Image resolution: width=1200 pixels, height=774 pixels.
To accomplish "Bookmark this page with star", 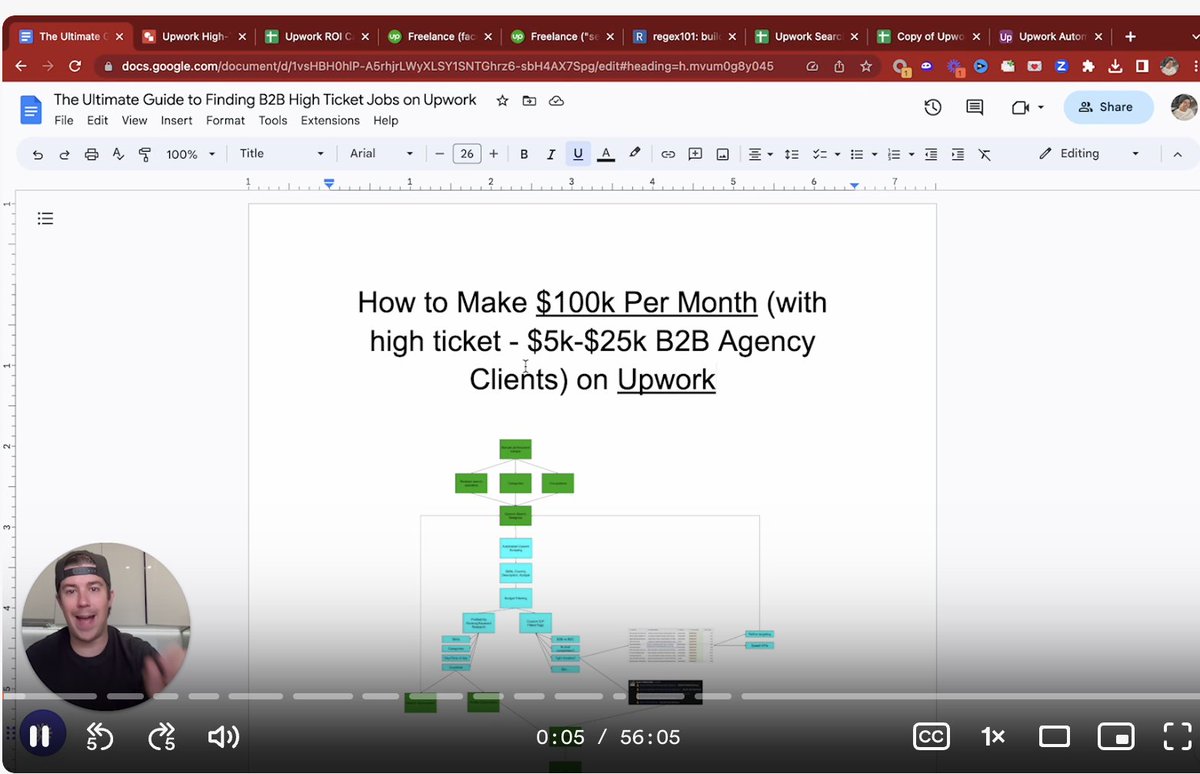I will [x=866, y=66].
